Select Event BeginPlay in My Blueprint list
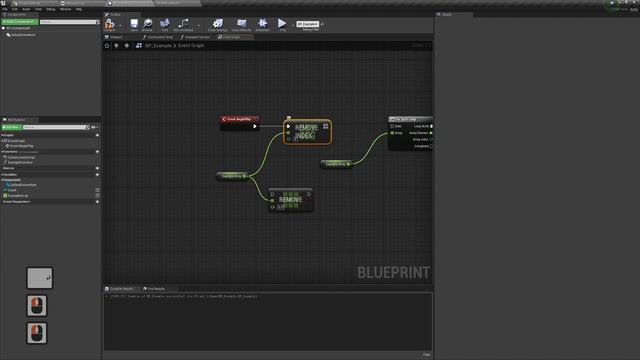 click(x=20, y=146)
